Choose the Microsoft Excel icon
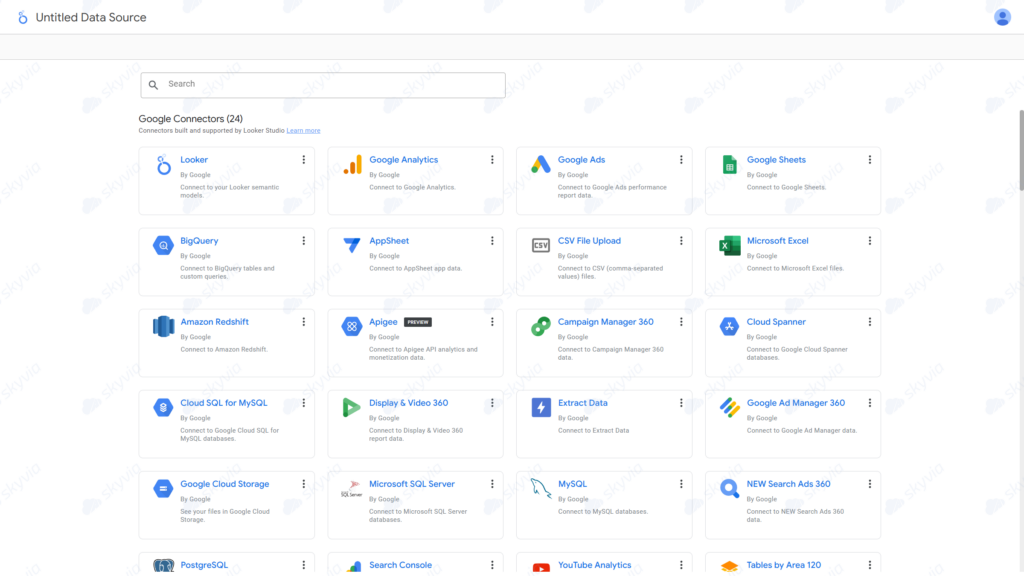Screen dimensions: 1024x576 click(x=729, y=246)
